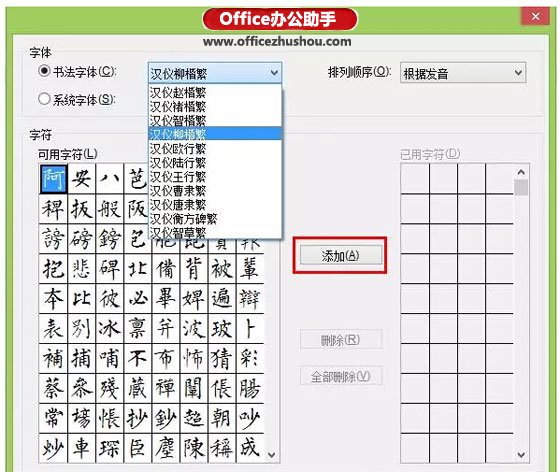The height and width of the screenshot is (472, 560).
Task: Select the character 北 in the grid
Action: click(x=138, y=269)
